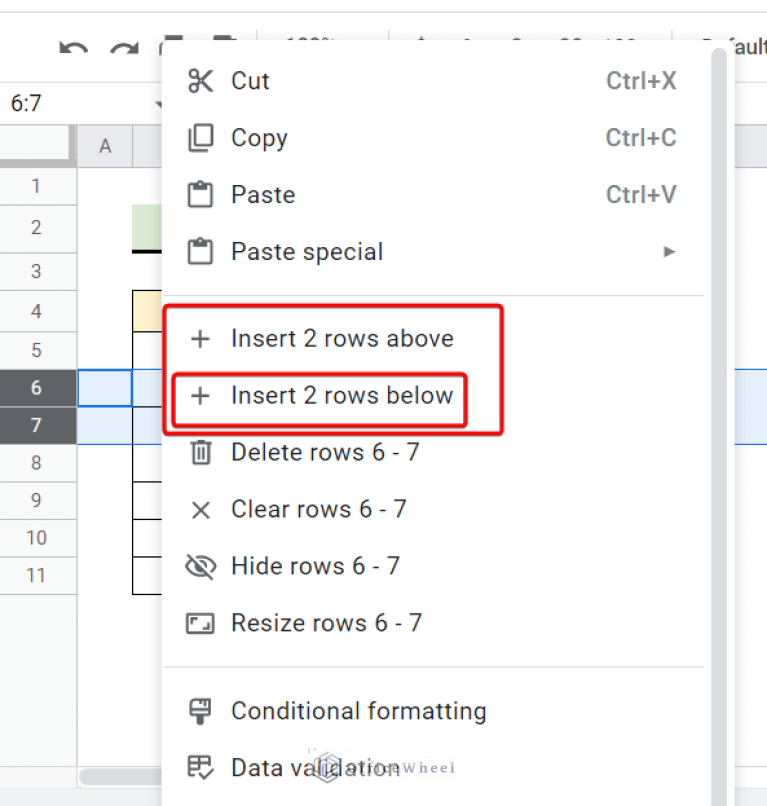
Task: Select Insert 2 rows above
Action: click(x=342, y=339)
